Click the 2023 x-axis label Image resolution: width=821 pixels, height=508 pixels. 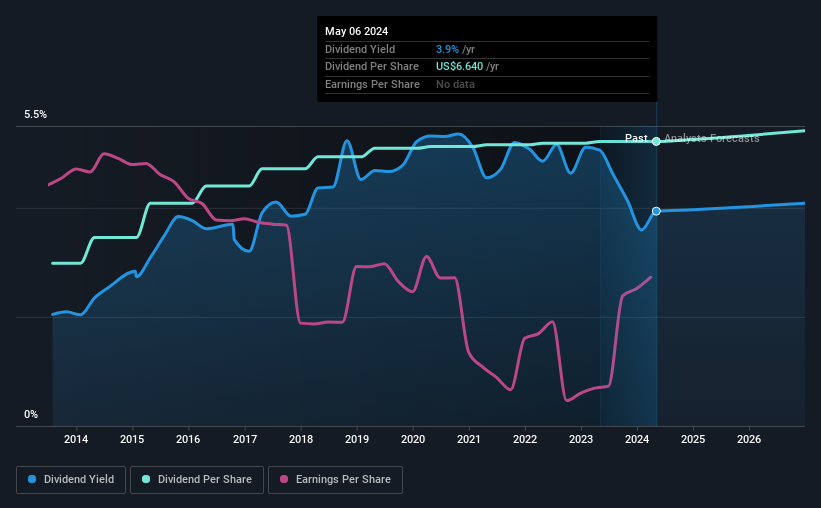581,439
